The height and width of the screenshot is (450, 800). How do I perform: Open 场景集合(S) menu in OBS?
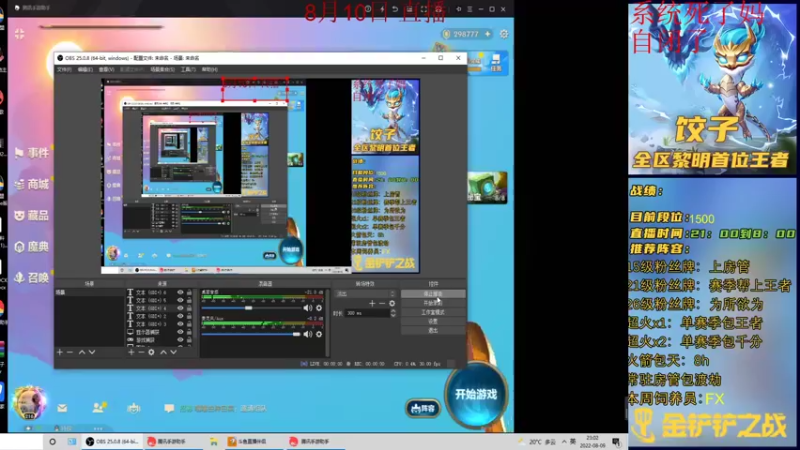[x=162, y=69]
